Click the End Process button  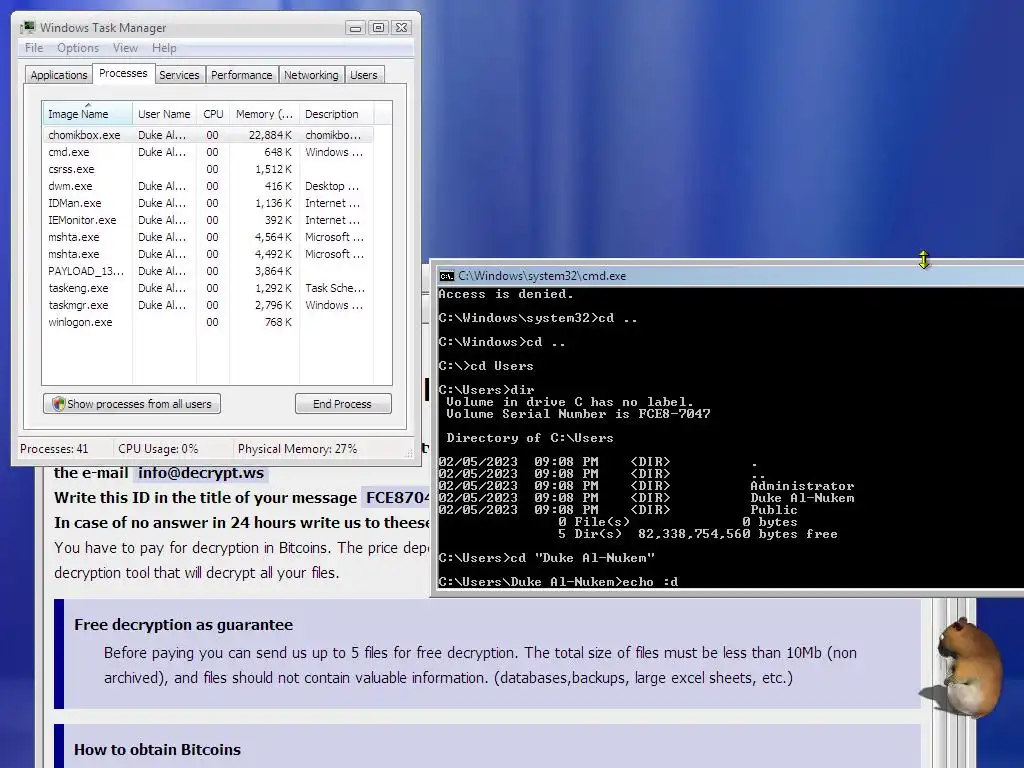coord(343,404)
